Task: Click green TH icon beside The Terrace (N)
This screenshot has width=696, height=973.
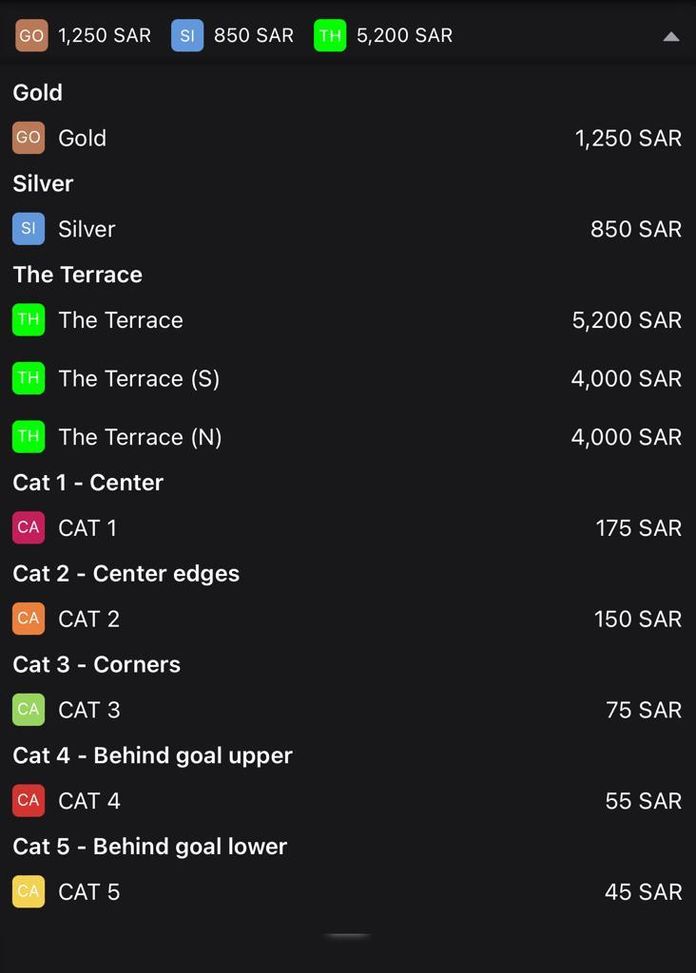Action: pyautogui.click(x=28, y=437)
